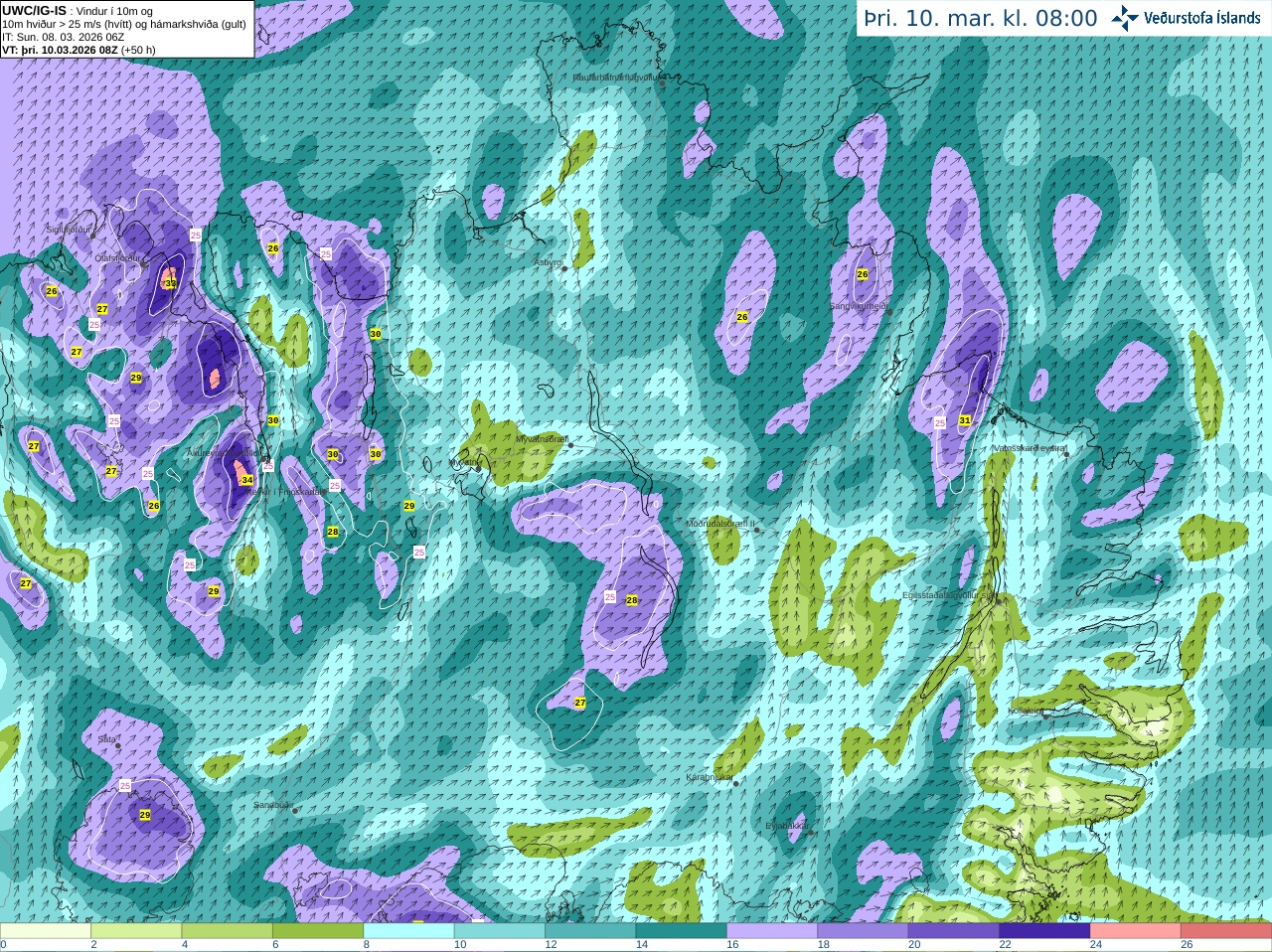The height and width of the screenshot is (952, 1272).
Task: Select the 20–22 m/s violet scale swatch
Action: coord(953,931)
